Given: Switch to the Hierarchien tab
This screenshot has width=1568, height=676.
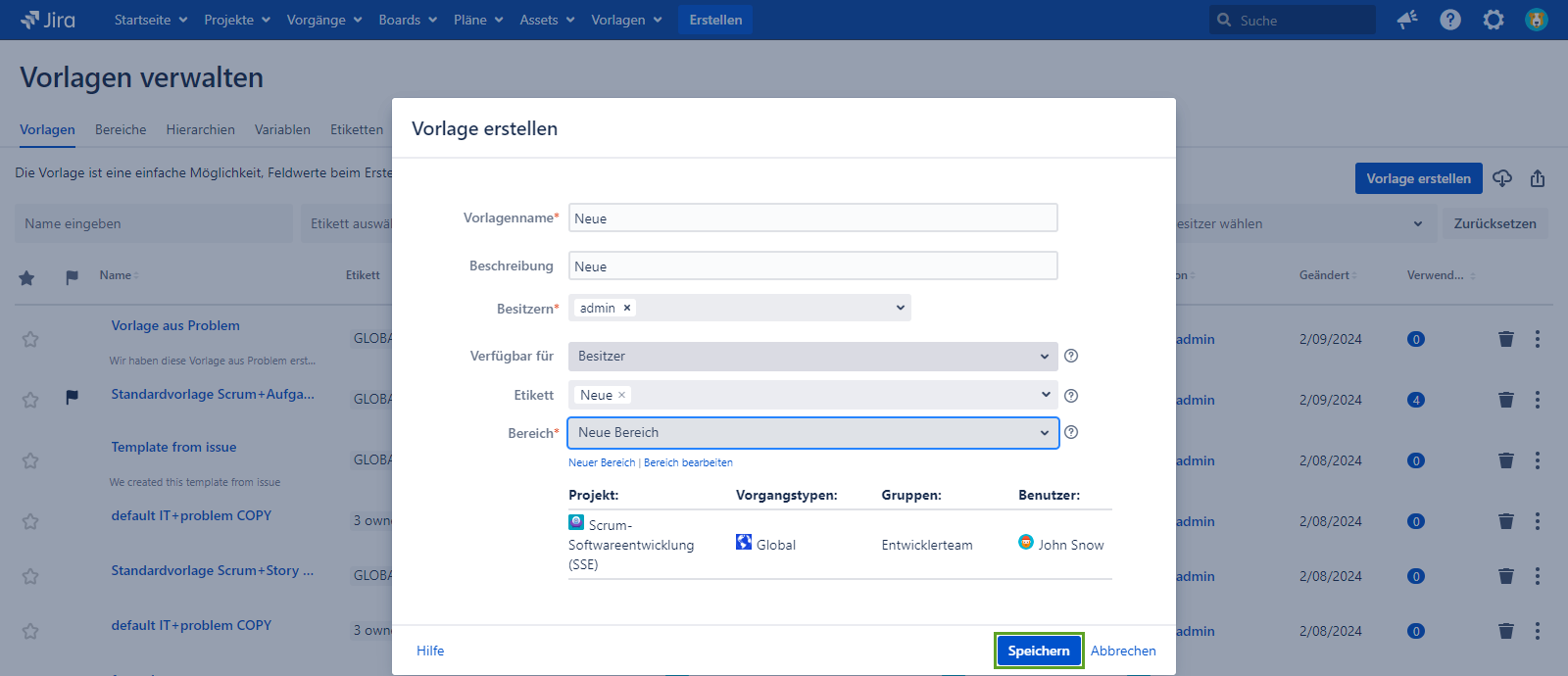Looking at the screenshot, I should point(200,129).
